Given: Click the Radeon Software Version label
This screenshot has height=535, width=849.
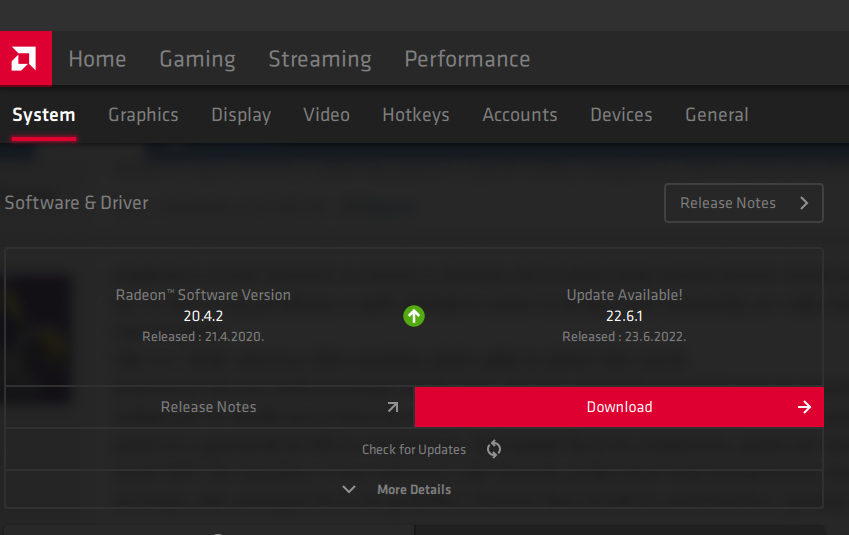Looking at the screenshot, I should click(203, 295).
